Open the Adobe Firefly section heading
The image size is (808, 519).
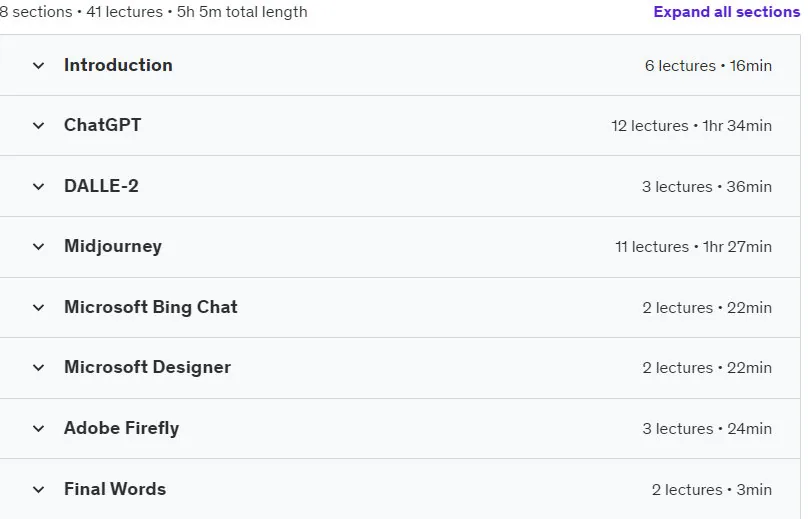point(122,428)
